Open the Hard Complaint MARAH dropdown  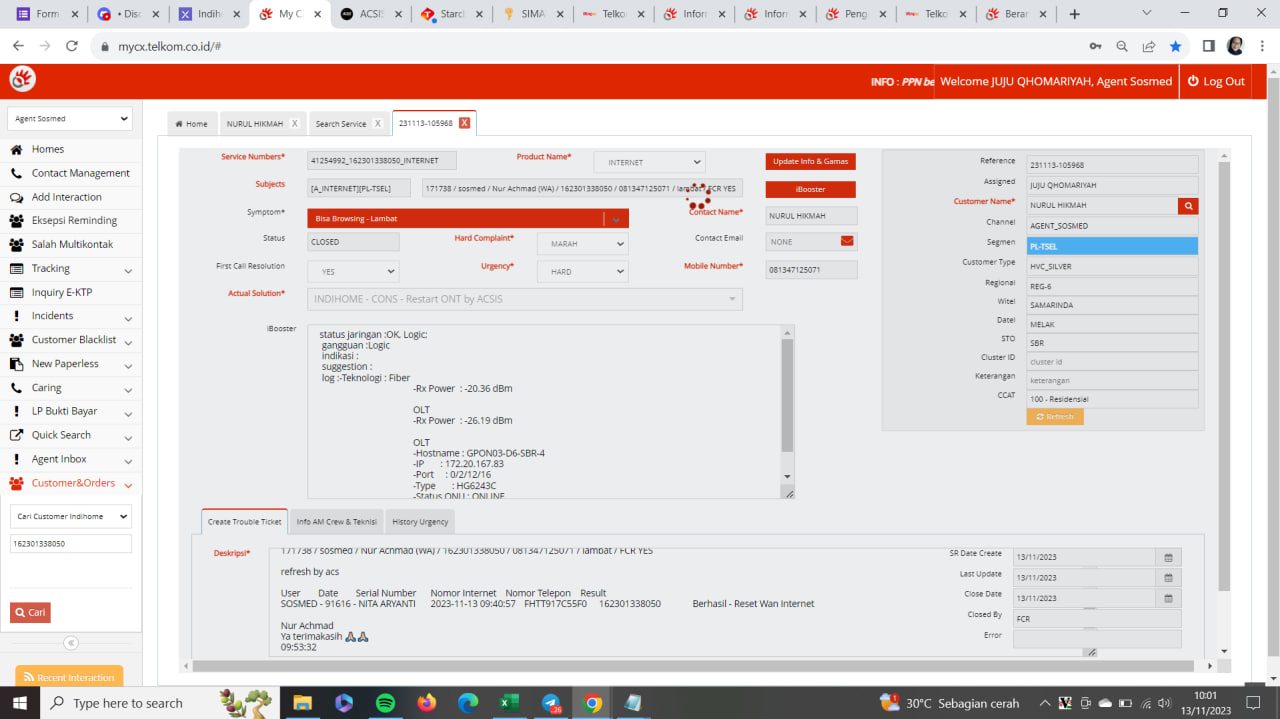coord(583,243)
